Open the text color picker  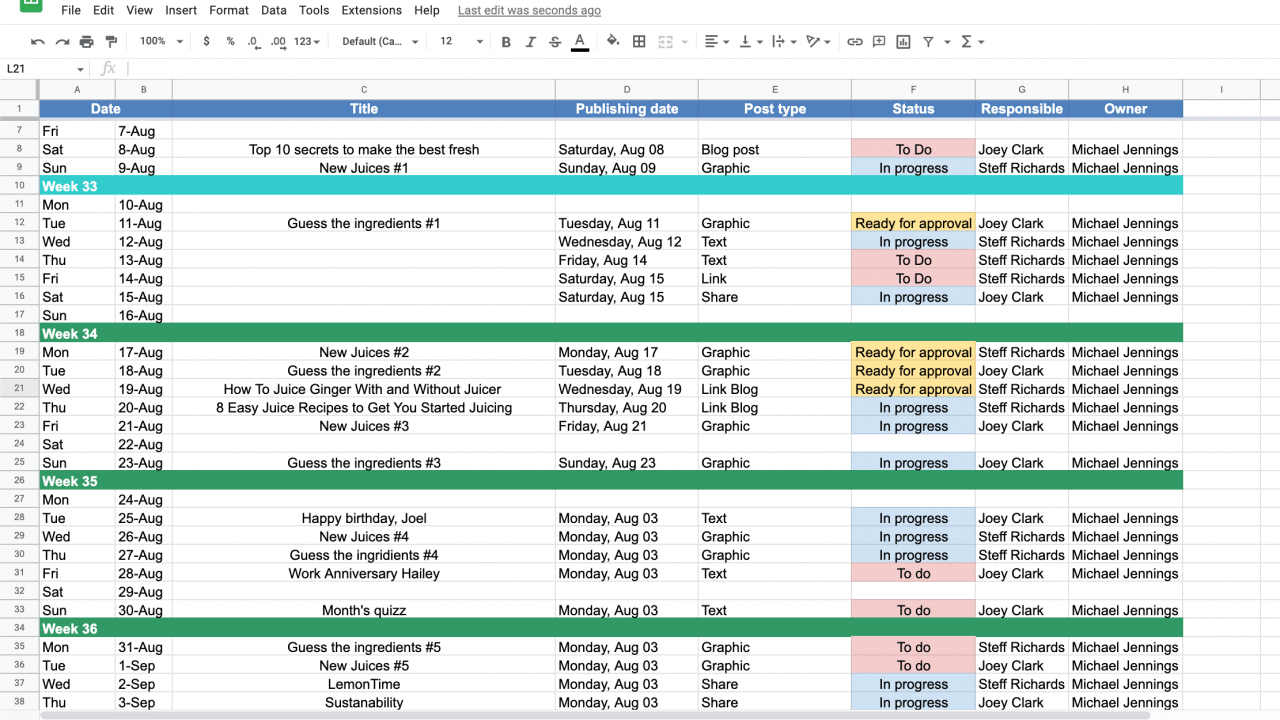pos(580,41)
